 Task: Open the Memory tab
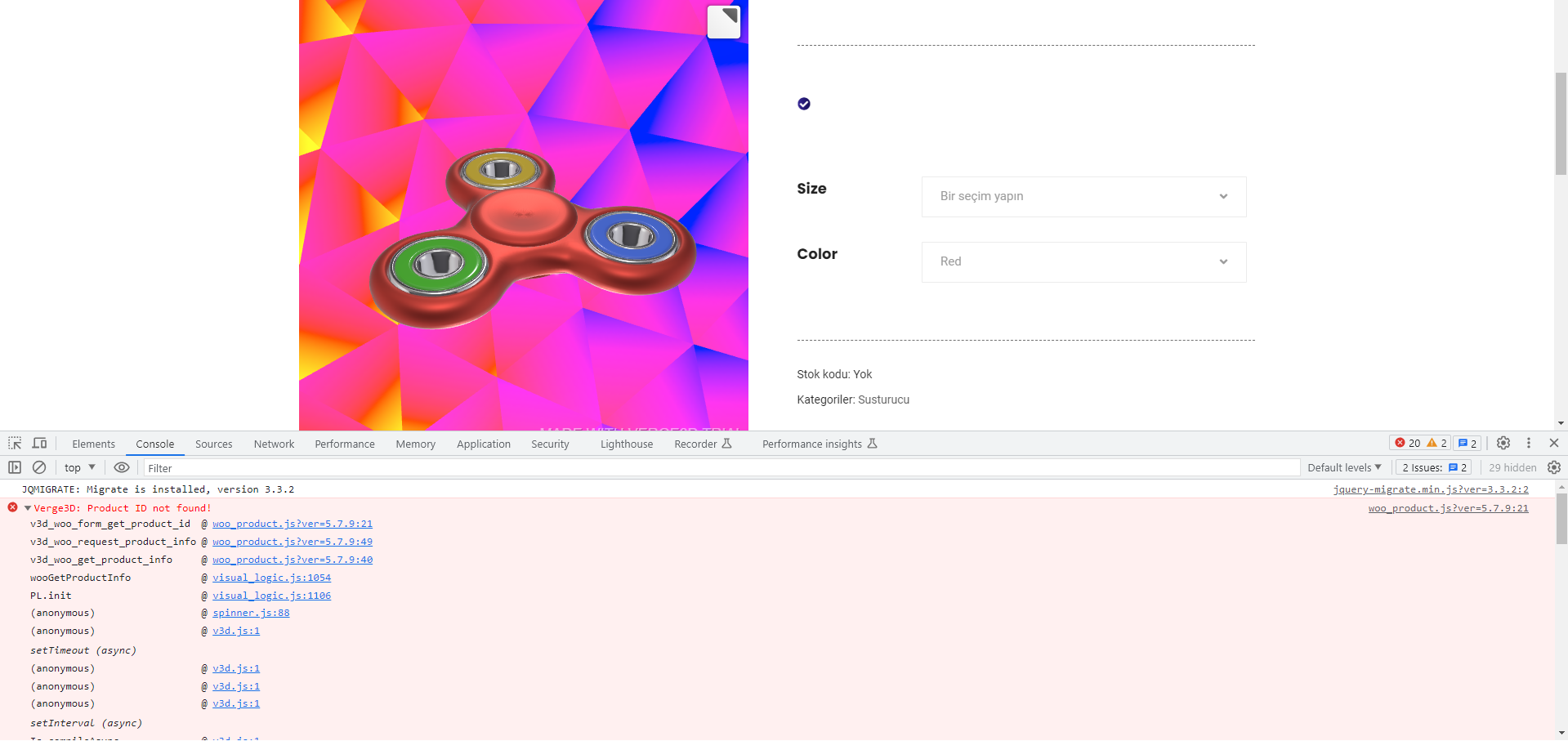(416, 444)
